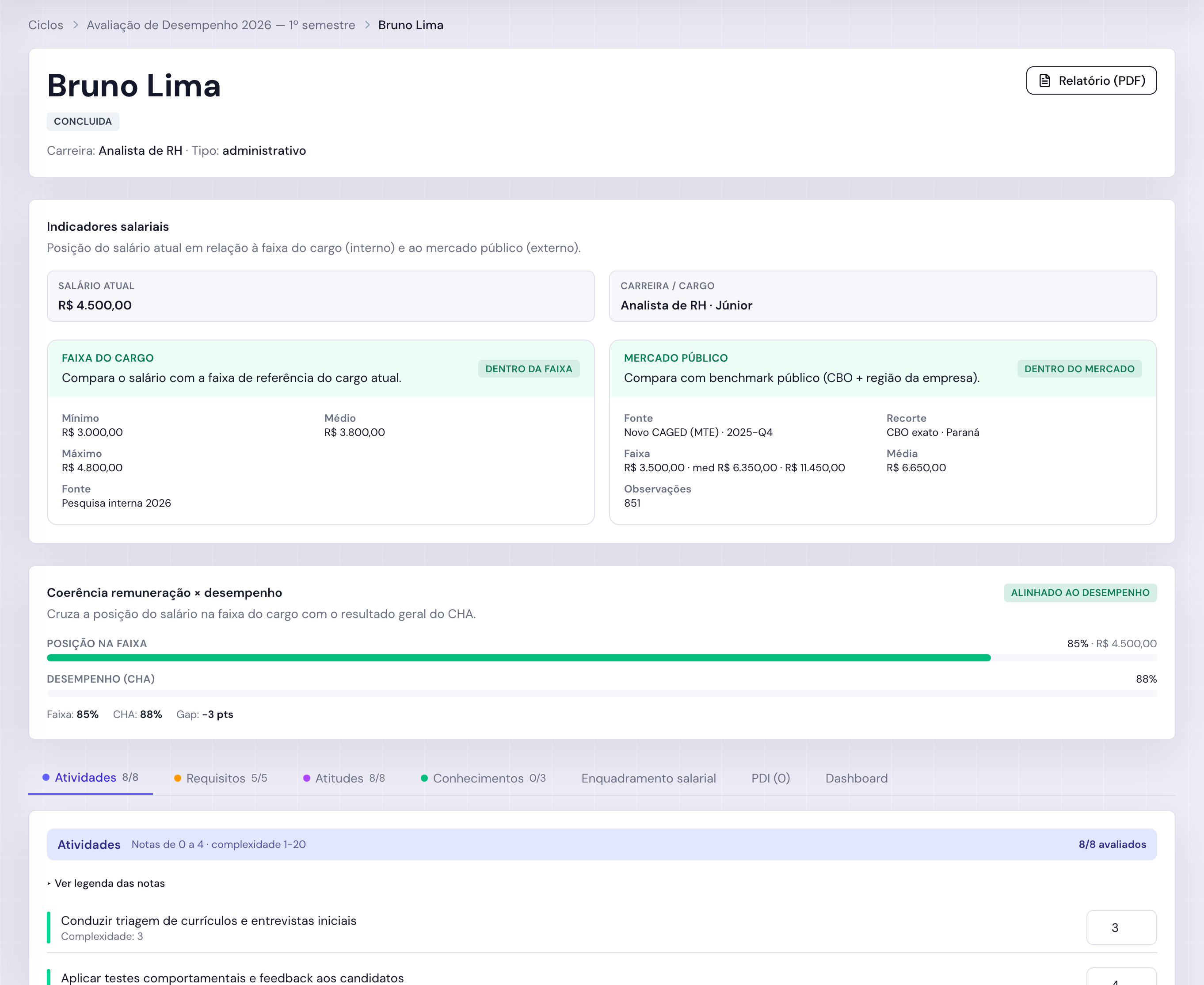Click the Desempenho (CHA) progress bar
The height and width of the screenshot is (985, 1204).
pyautogui.click(x=602, y=693)
